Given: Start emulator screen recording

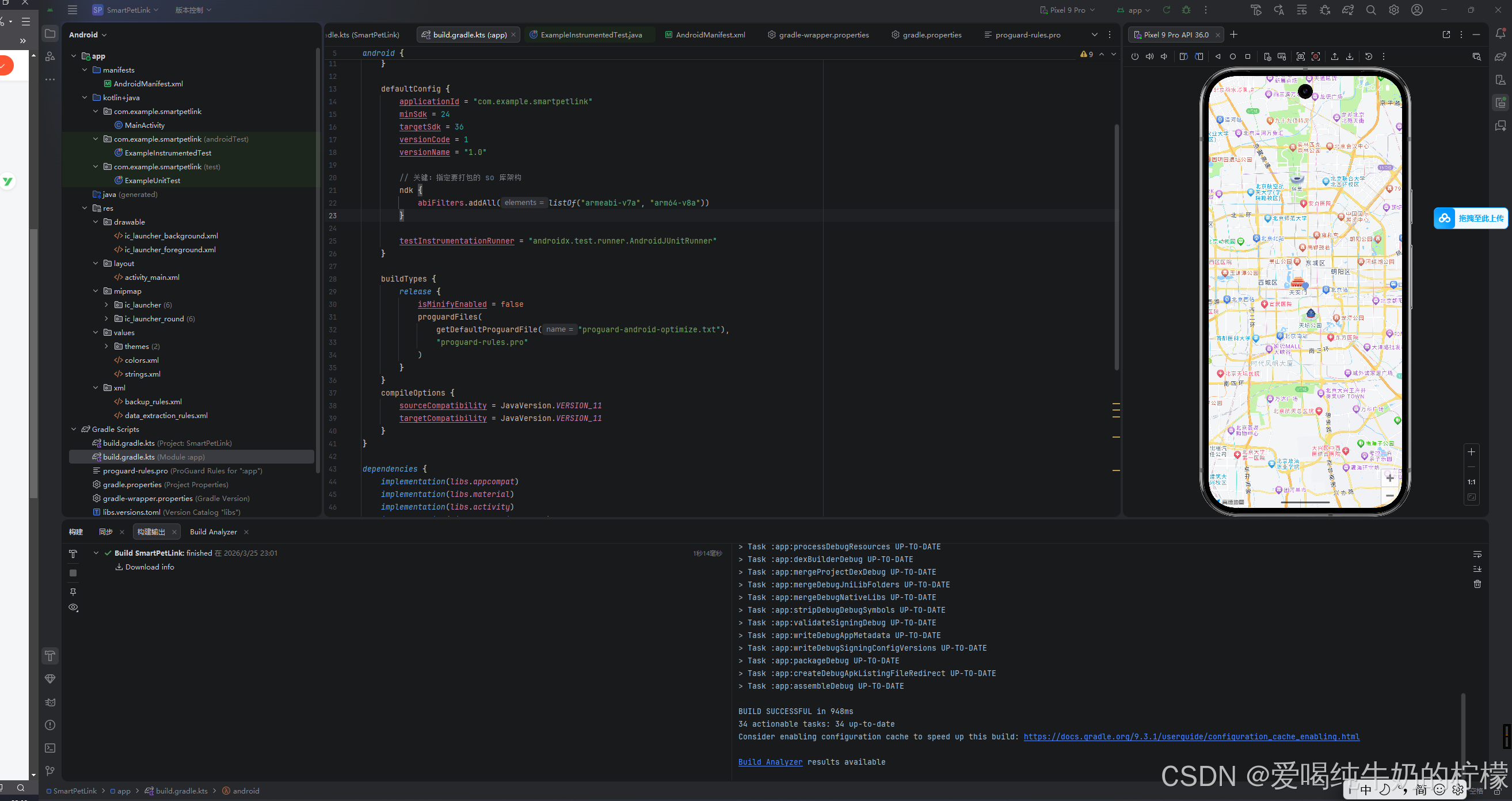Looking at the screenshot, I should click(1315, 57).
